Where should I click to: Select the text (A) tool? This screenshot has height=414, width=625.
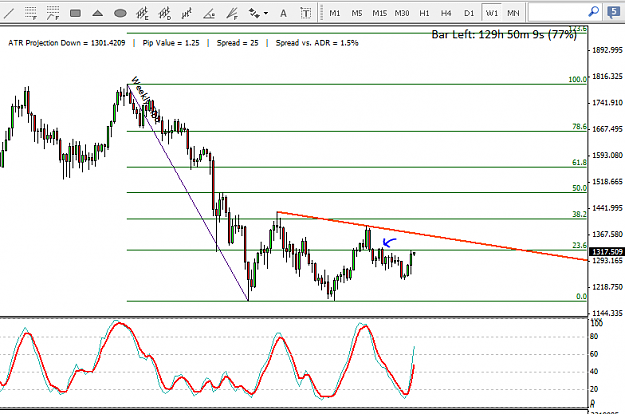[283, 14]
